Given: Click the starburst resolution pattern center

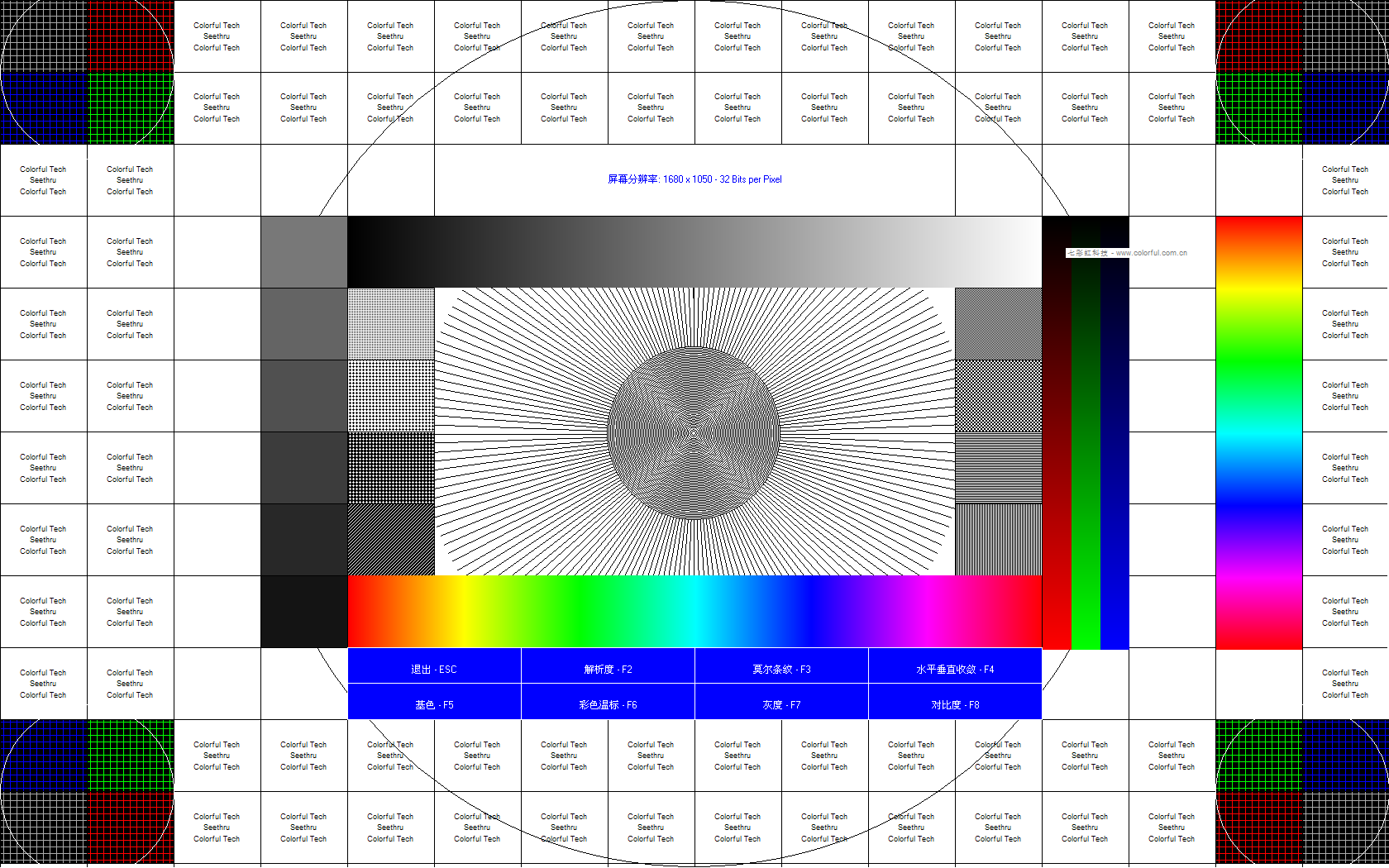Looking at the screenshot, I should [693, 432].
